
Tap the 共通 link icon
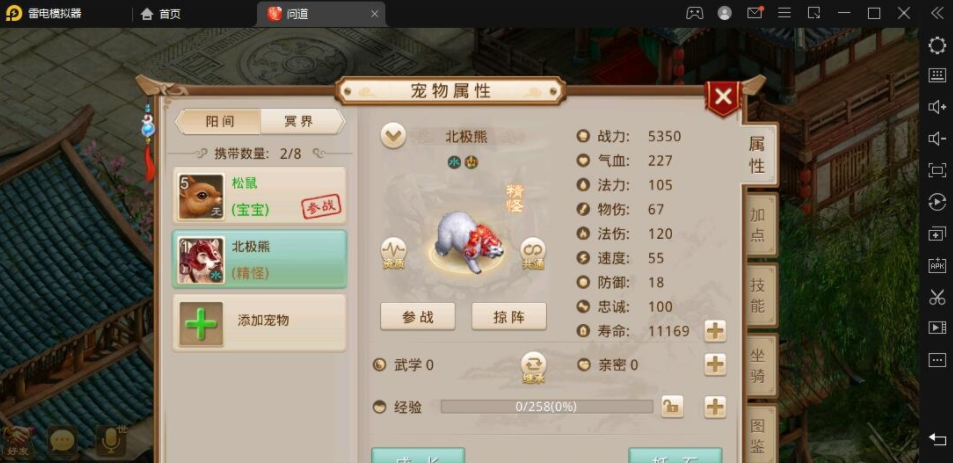click(x=533, y=252)
